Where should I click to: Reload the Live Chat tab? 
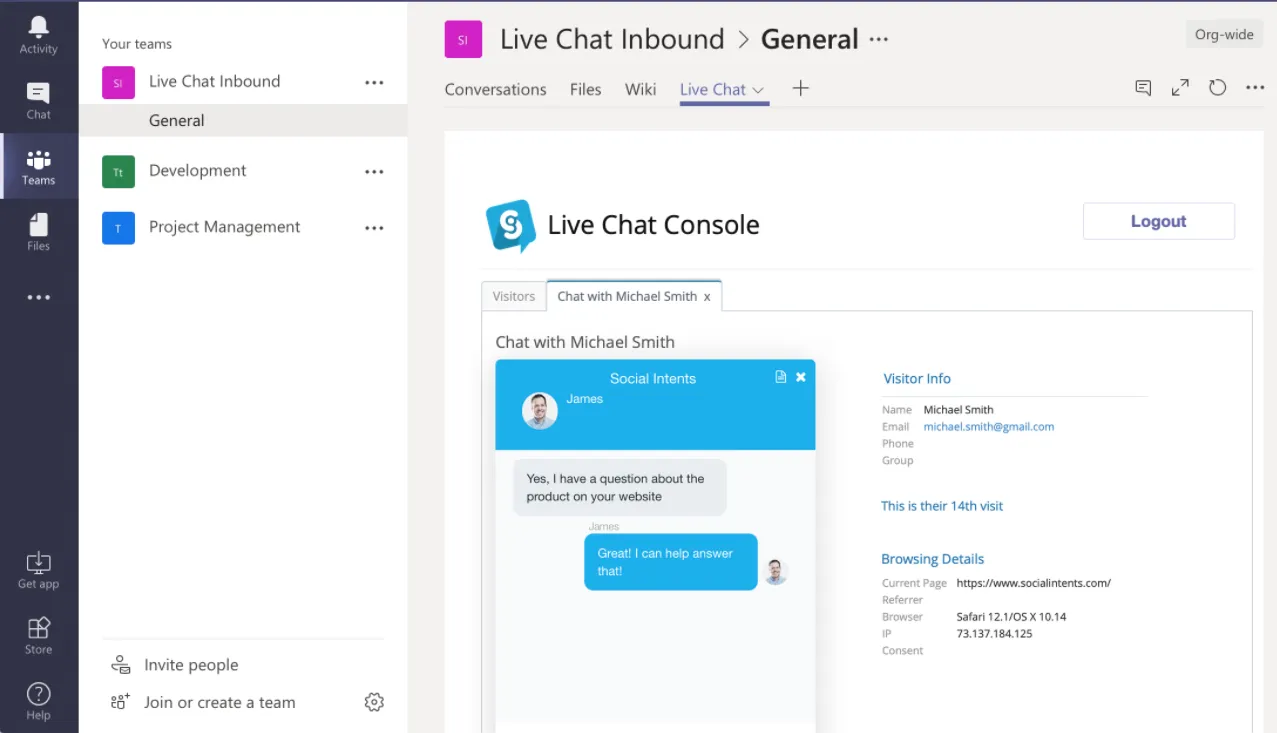[x=1217, y=88]
